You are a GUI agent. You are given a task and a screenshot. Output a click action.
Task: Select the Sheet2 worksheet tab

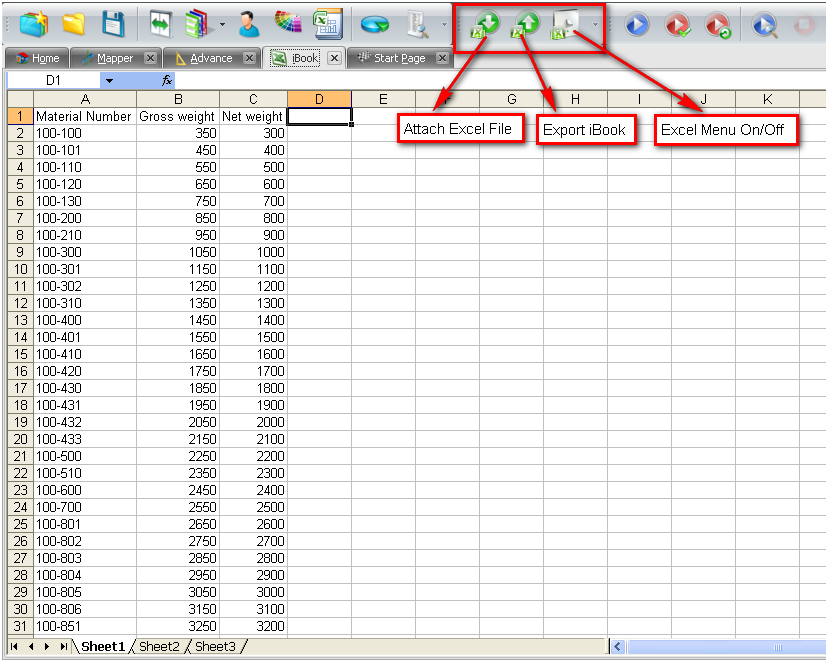pyautogui.click(x=159, y=647)
